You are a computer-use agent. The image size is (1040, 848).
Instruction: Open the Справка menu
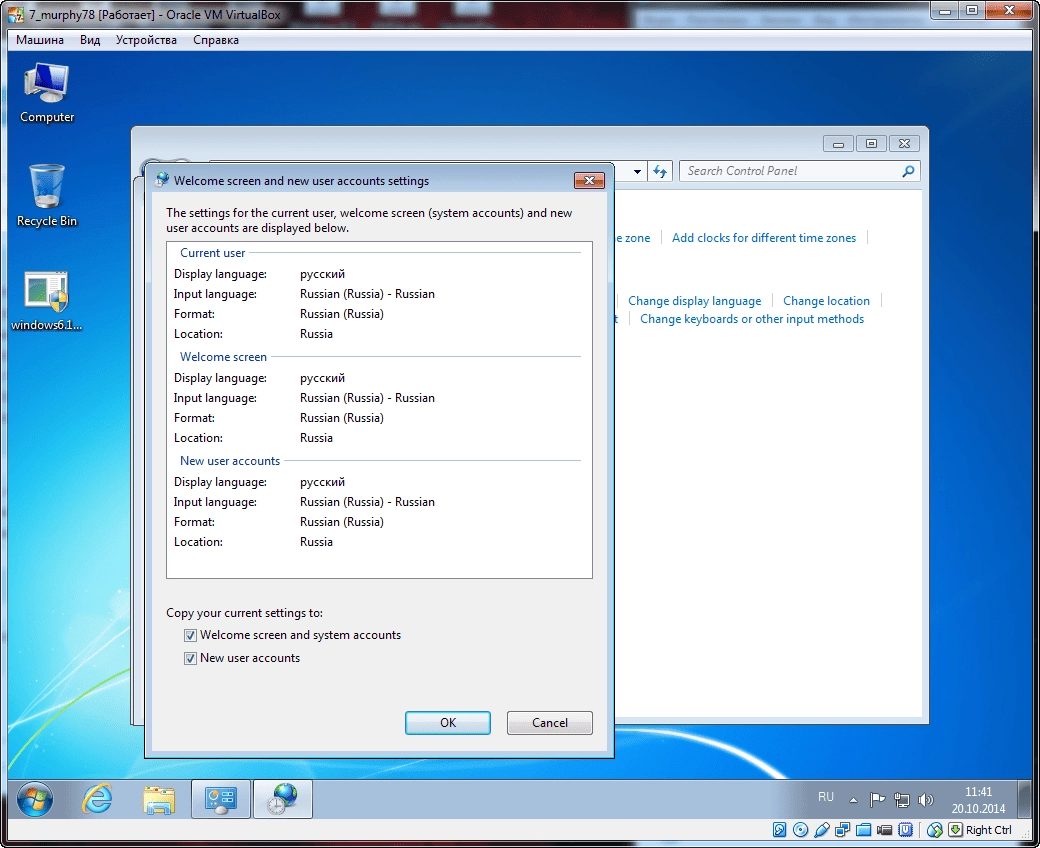[216, 40]
